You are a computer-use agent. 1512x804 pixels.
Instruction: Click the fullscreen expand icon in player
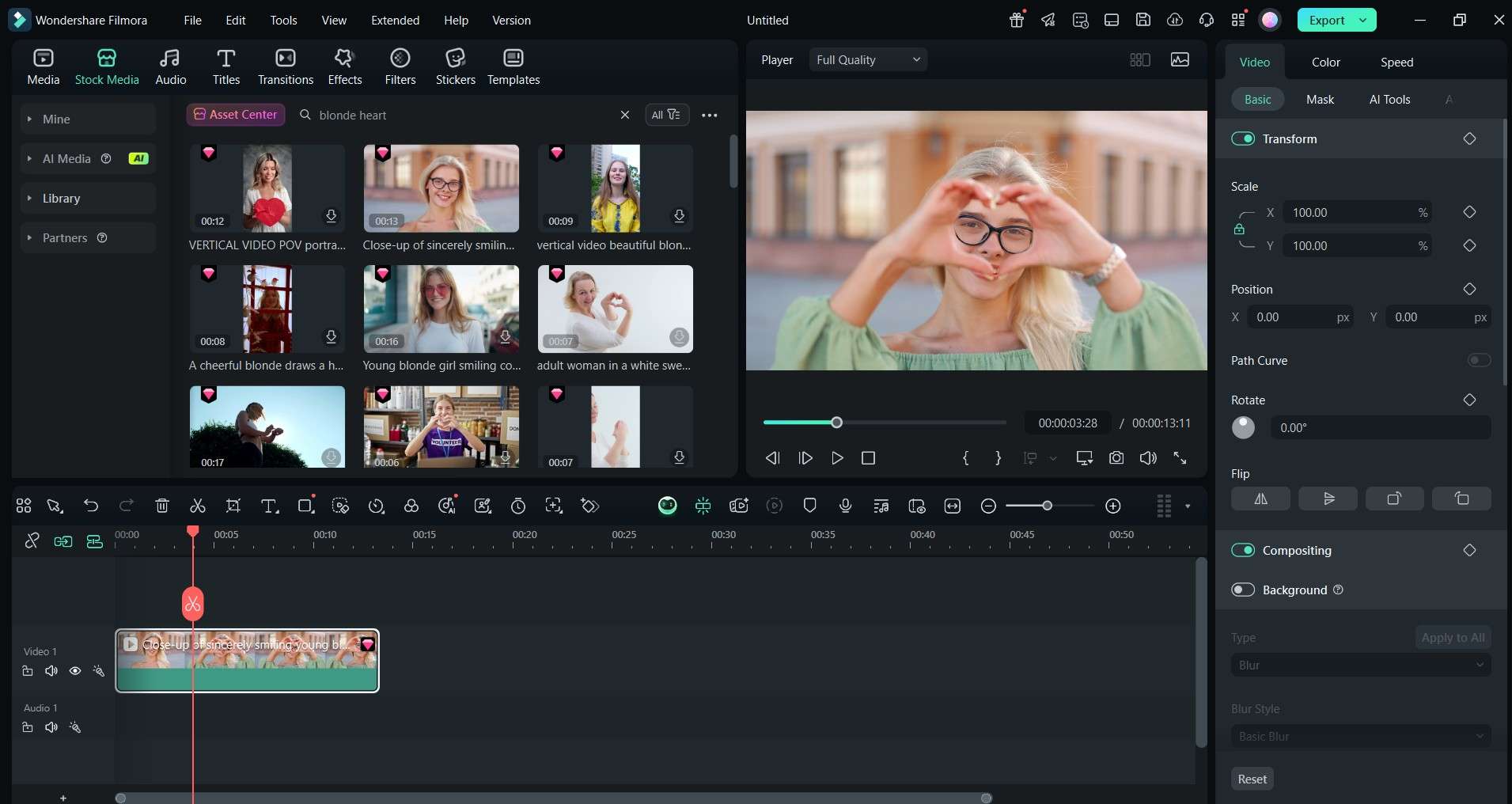(1180, 458)
